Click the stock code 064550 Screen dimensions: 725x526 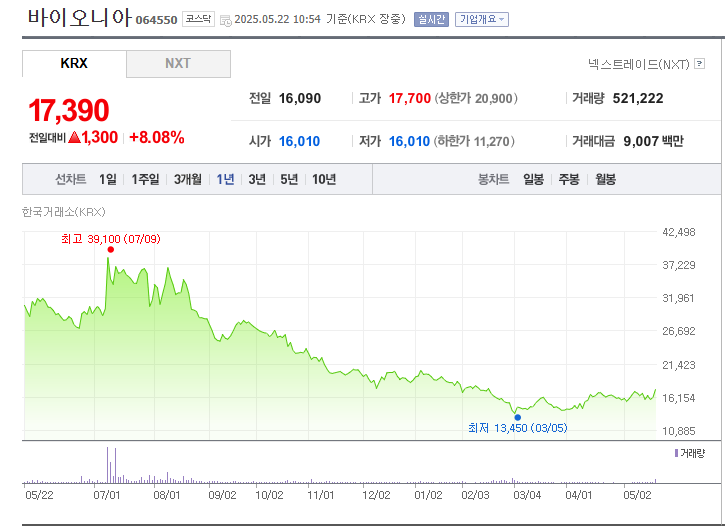pyautogui.click(x=156, y=20)
